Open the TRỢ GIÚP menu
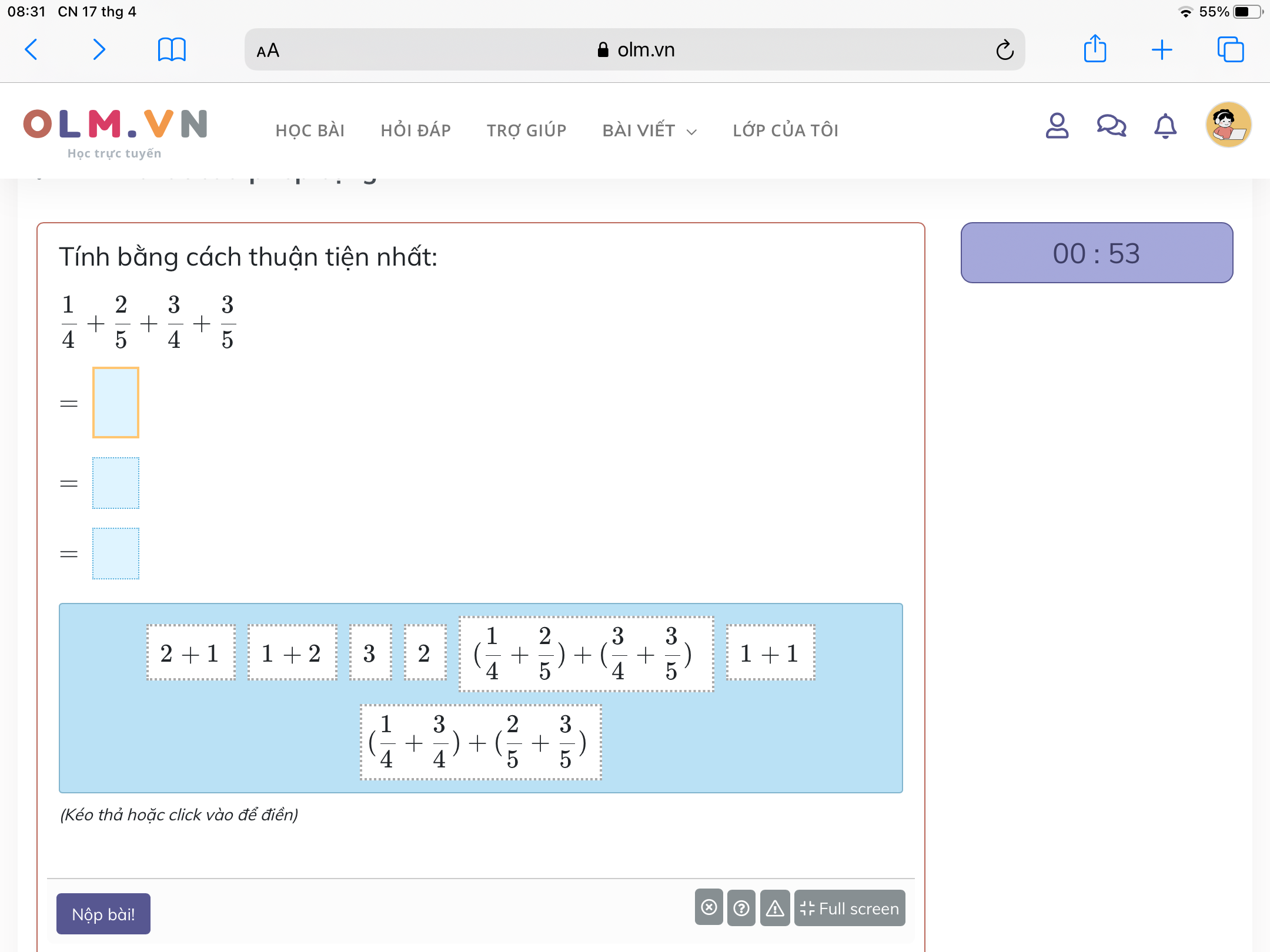The width and height of the screenshot is (1270, 952). pos(526,130)
